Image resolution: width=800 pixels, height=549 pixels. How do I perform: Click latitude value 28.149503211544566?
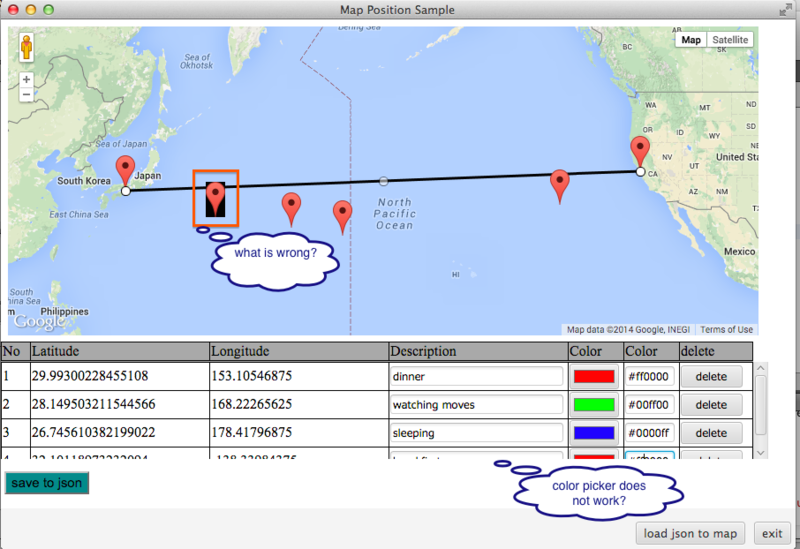coord(93,404)
